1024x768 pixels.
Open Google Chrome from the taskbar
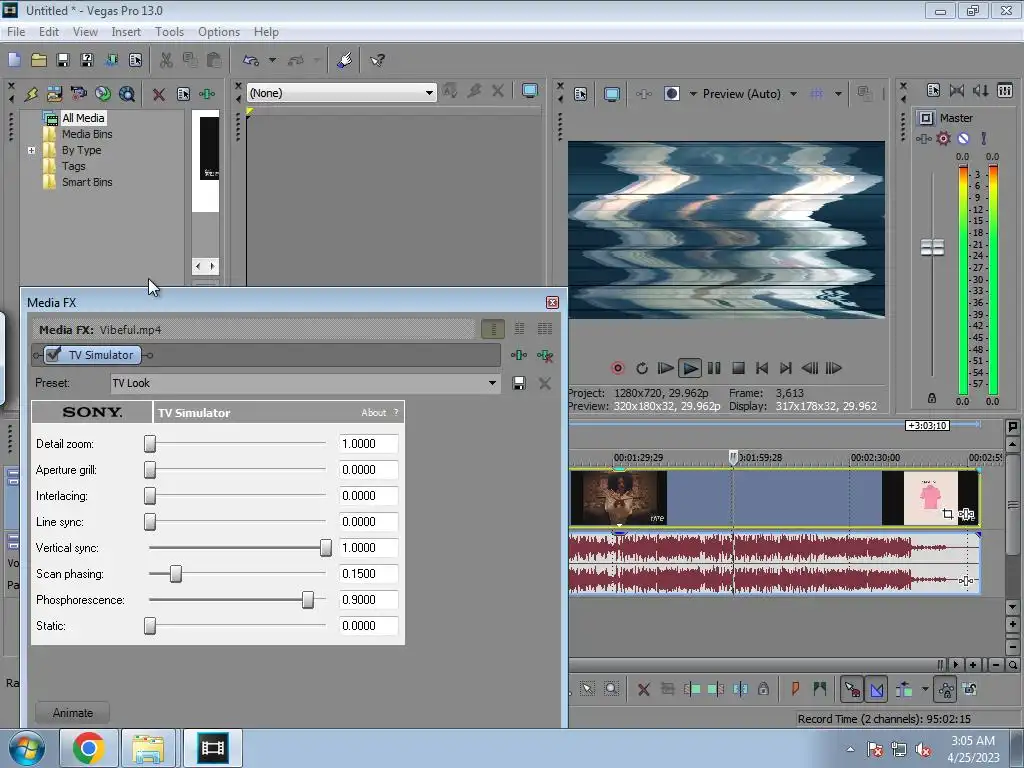[x=89, y=748]
